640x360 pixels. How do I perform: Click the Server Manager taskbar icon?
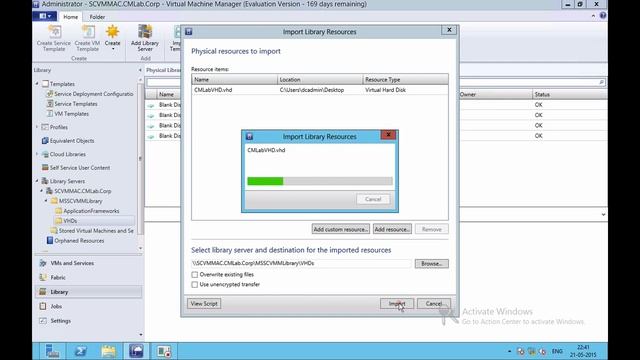pyautogui.click(x=52, y=351)
